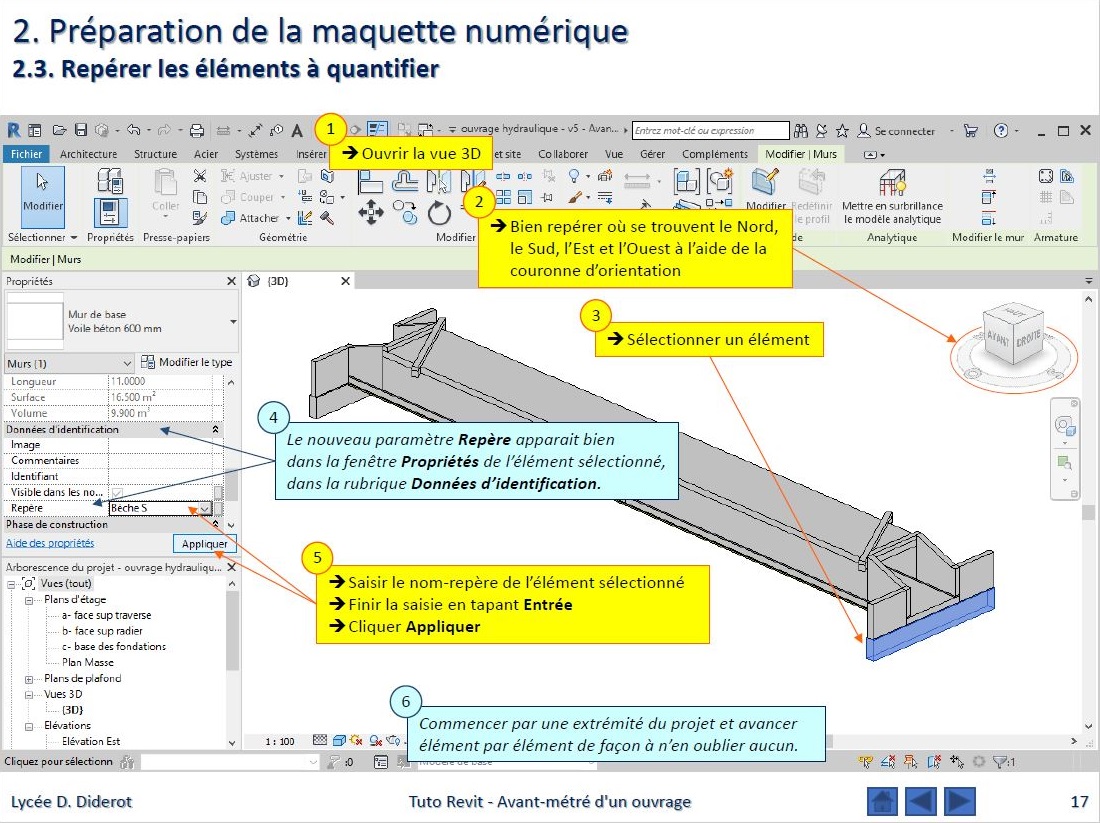Close the Propriétés palette
1100x823 pixels.
coord(232,281)
